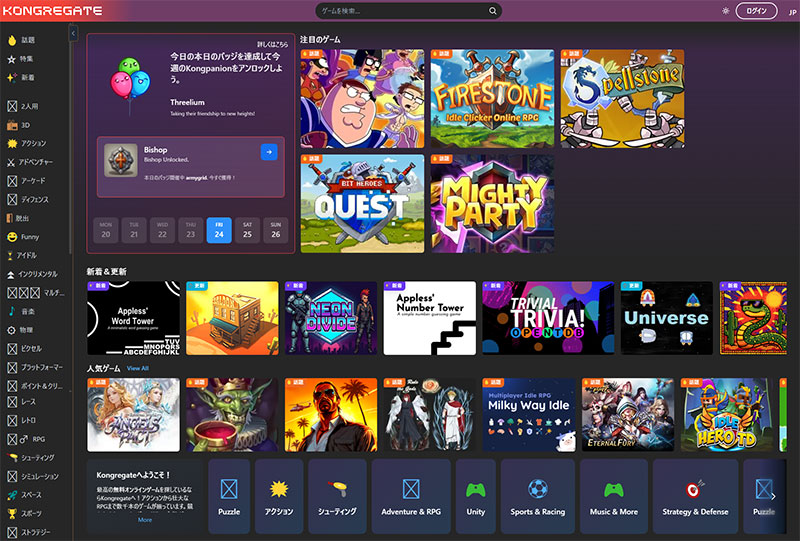Open the シューティング category tile in the bottom row
This screenshot has width=800, height=541.
(x=337, y=496)
